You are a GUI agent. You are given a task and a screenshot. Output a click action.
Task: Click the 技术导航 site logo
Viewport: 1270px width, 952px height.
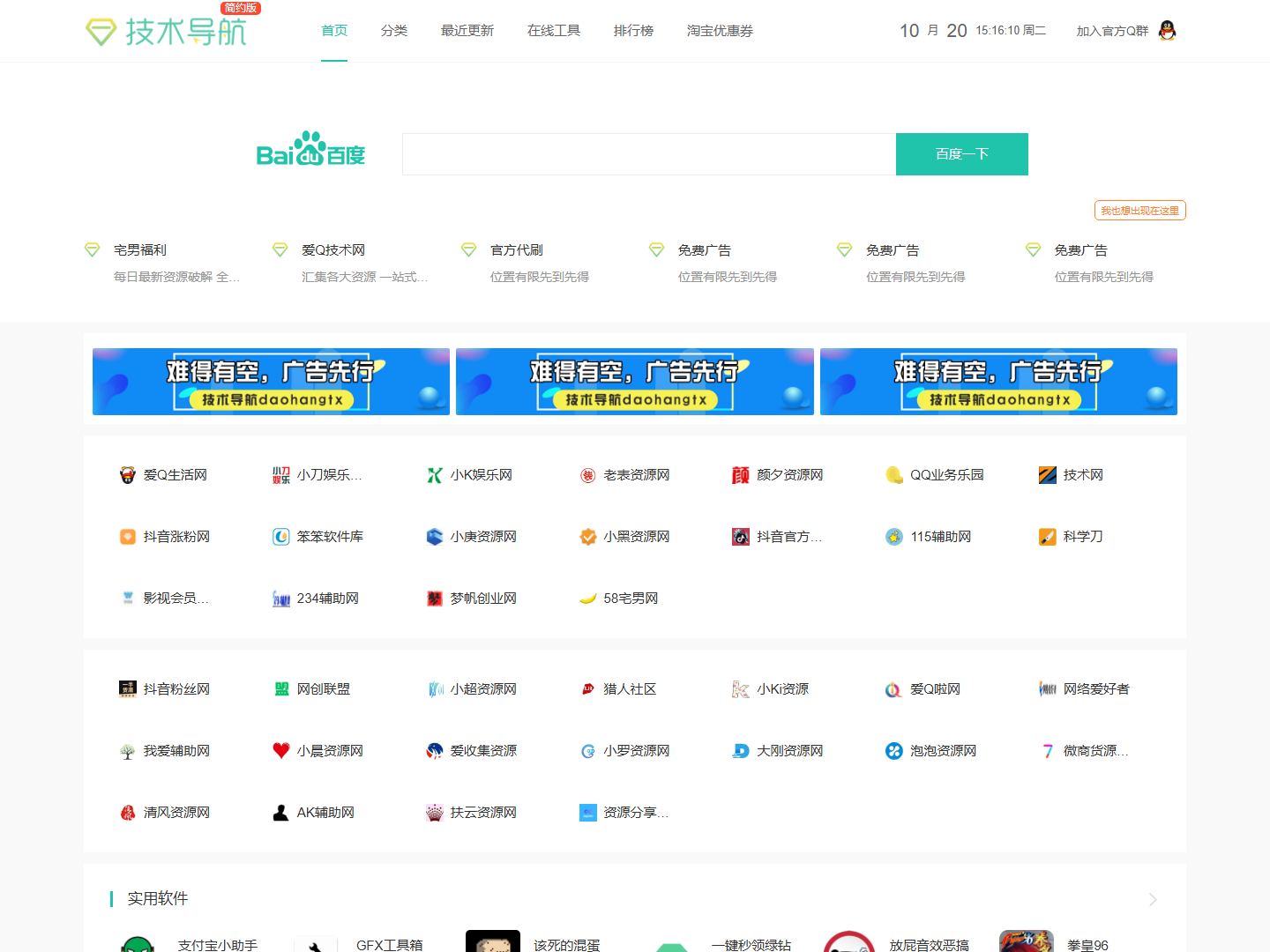point(166,31)
